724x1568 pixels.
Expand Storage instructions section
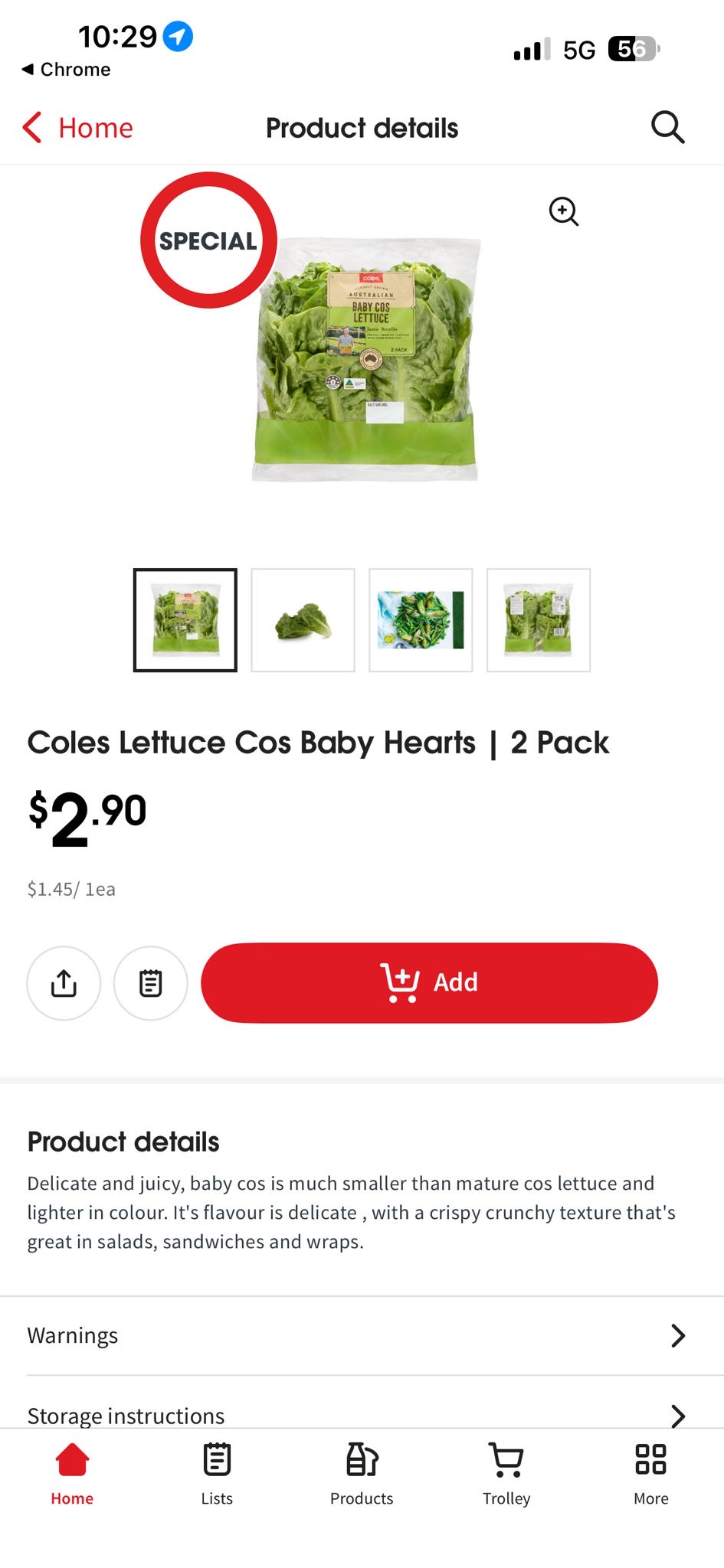coord(362,1415)
